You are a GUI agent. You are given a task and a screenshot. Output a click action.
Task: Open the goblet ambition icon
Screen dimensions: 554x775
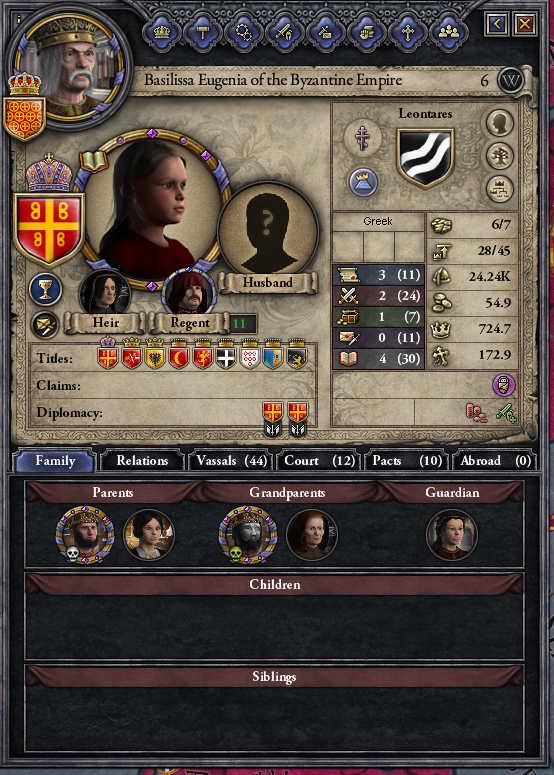45,289
